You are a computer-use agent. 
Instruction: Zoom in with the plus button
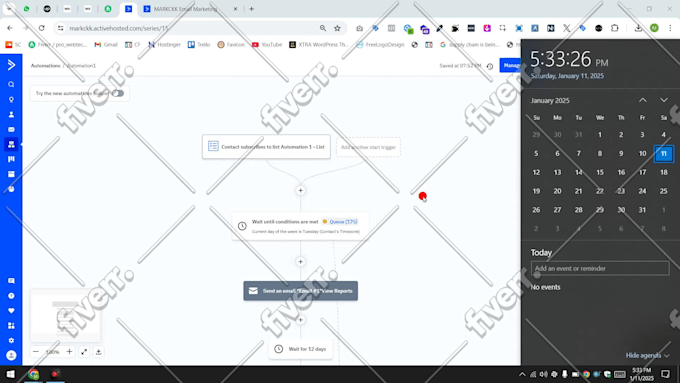(x=69, y=352)
